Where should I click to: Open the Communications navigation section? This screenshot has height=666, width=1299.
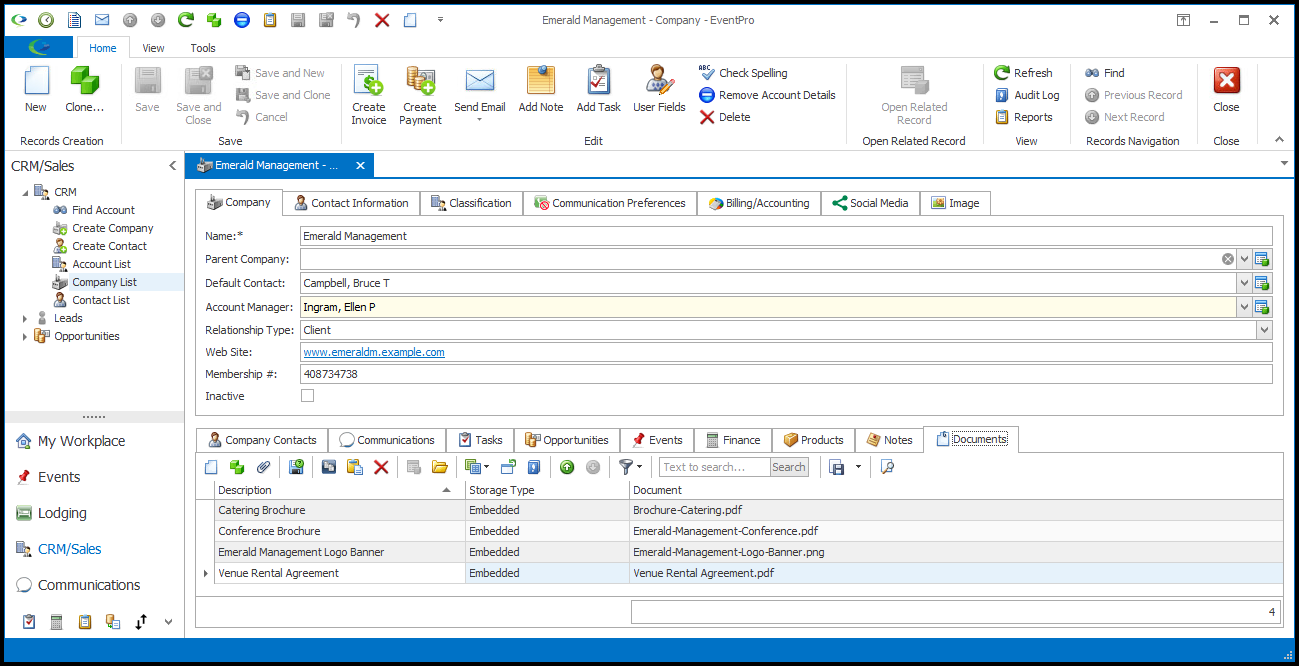pos(89,585)
